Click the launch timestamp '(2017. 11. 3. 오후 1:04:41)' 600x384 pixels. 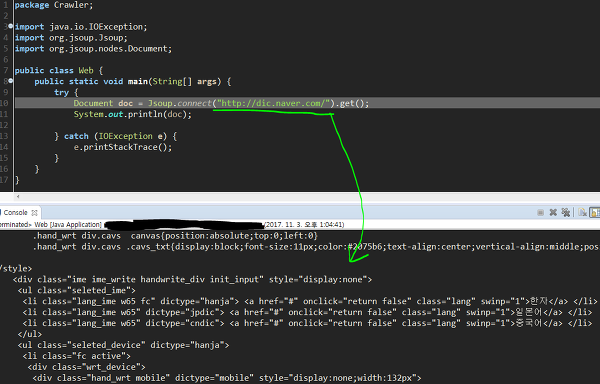click(x=304, y=225)
